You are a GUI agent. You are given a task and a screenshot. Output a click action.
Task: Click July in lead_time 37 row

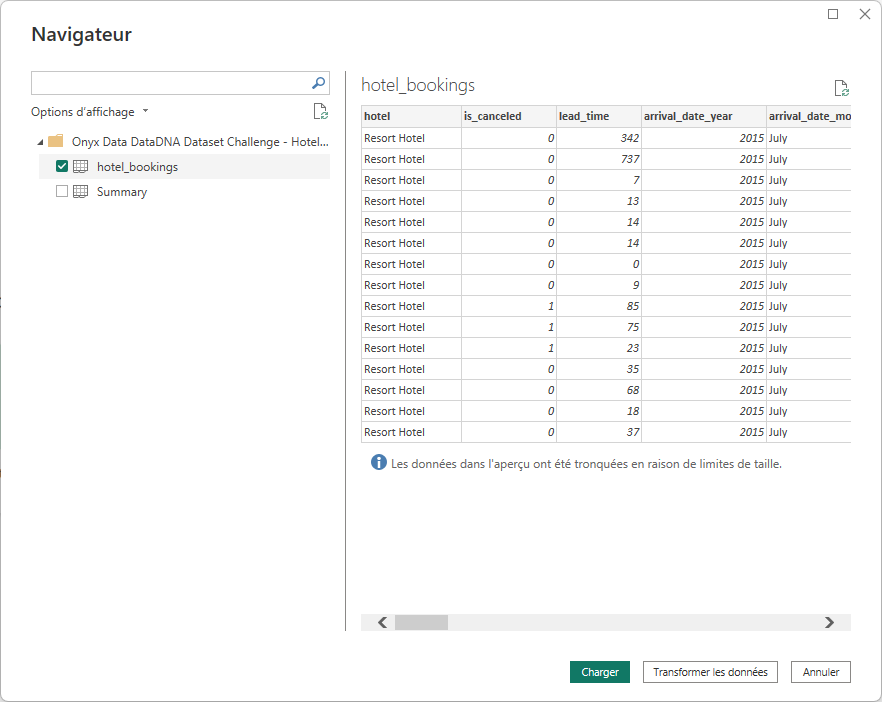pyautogui.click(x=809, y=432)
